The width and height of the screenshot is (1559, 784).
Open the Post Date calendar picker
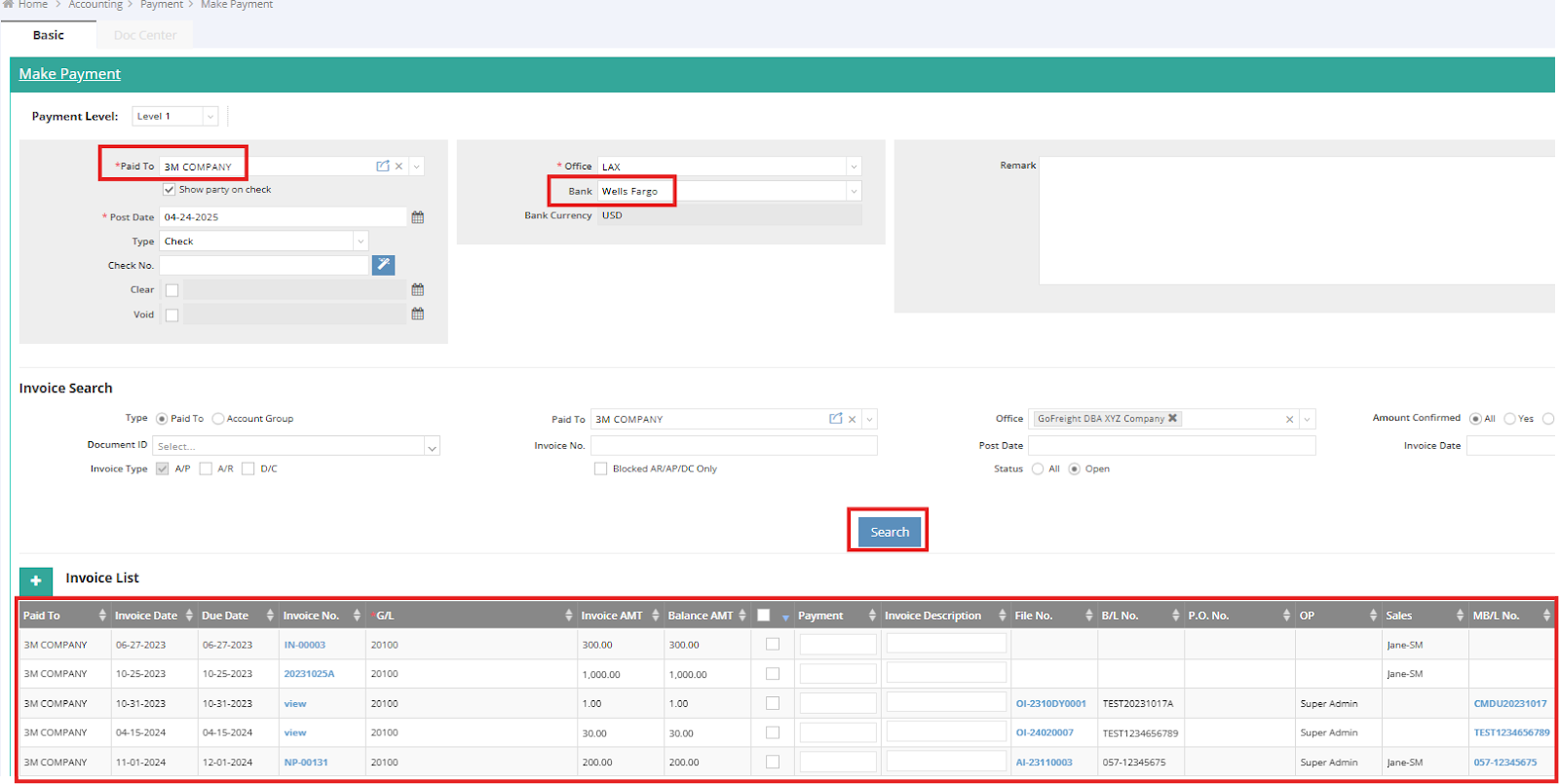point(418,217)
